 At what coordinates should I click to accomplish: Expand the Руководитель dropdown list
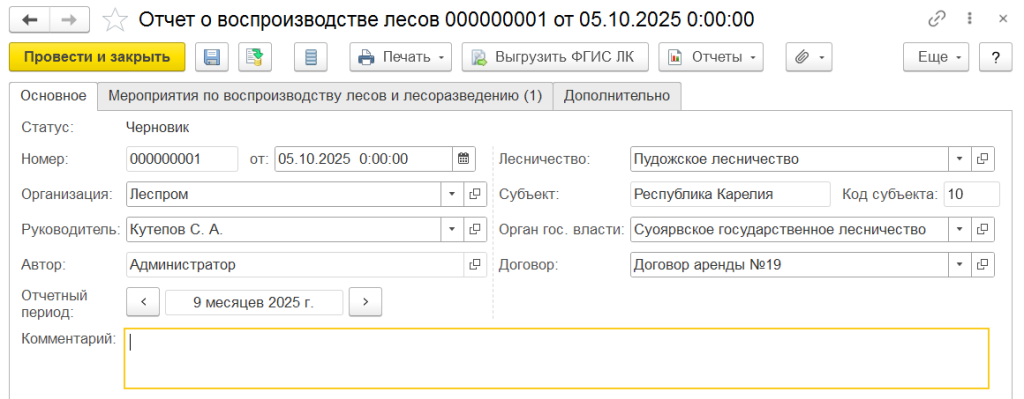coord(452,229)
